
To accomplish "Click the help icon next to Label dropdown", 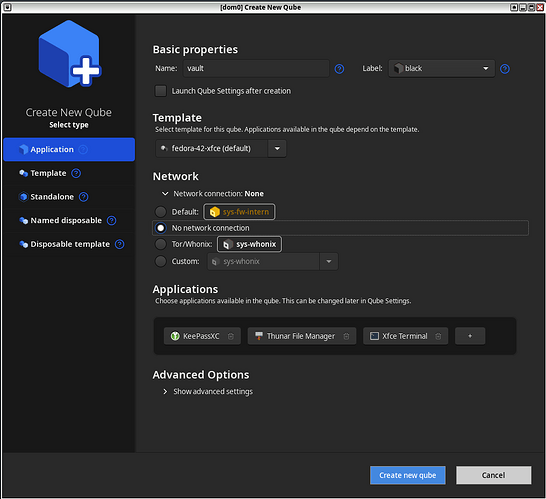I will coord(505,69).
